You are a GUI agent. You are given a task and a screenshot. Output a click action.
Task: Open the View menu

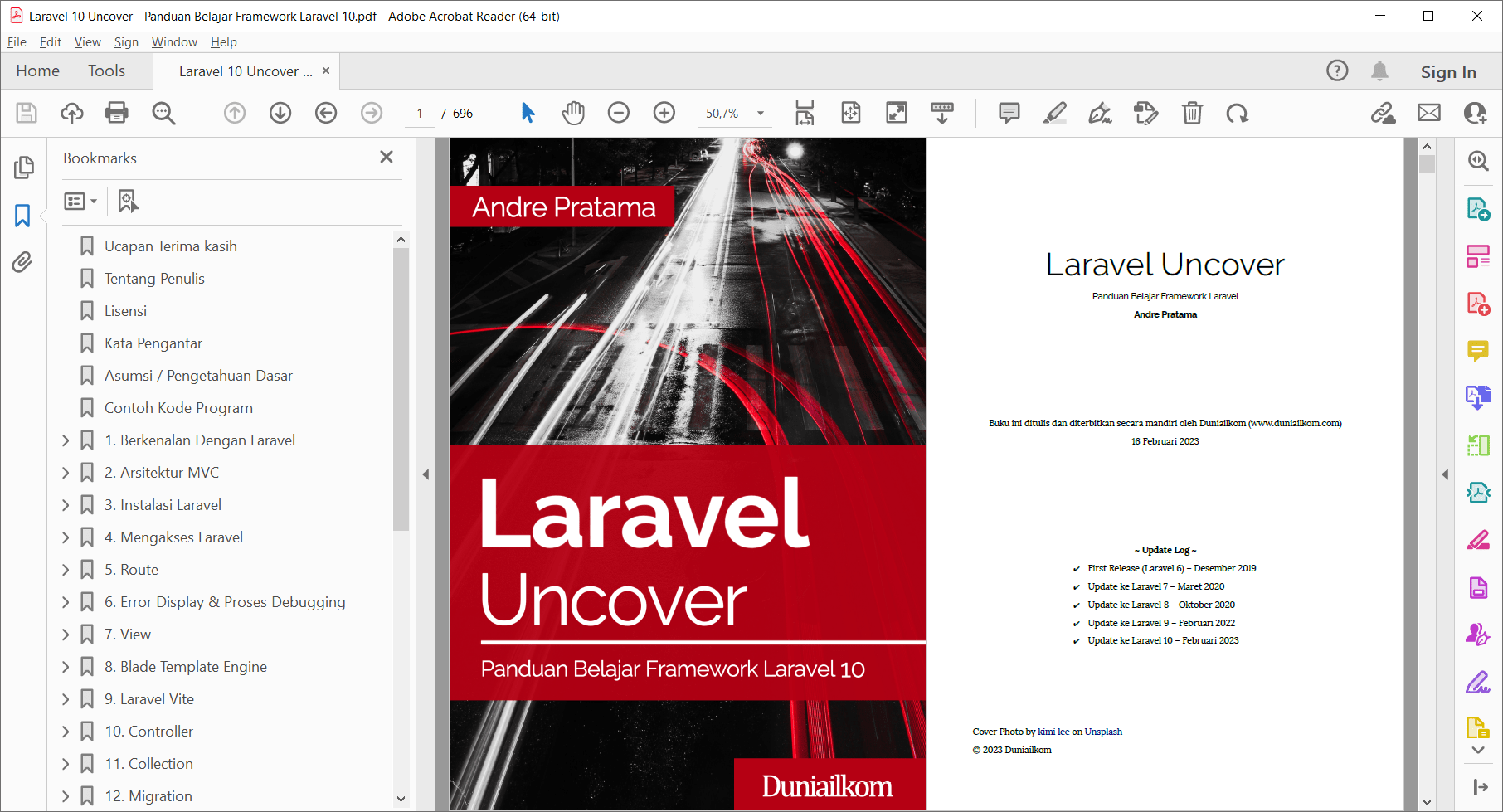coord(87,42)
